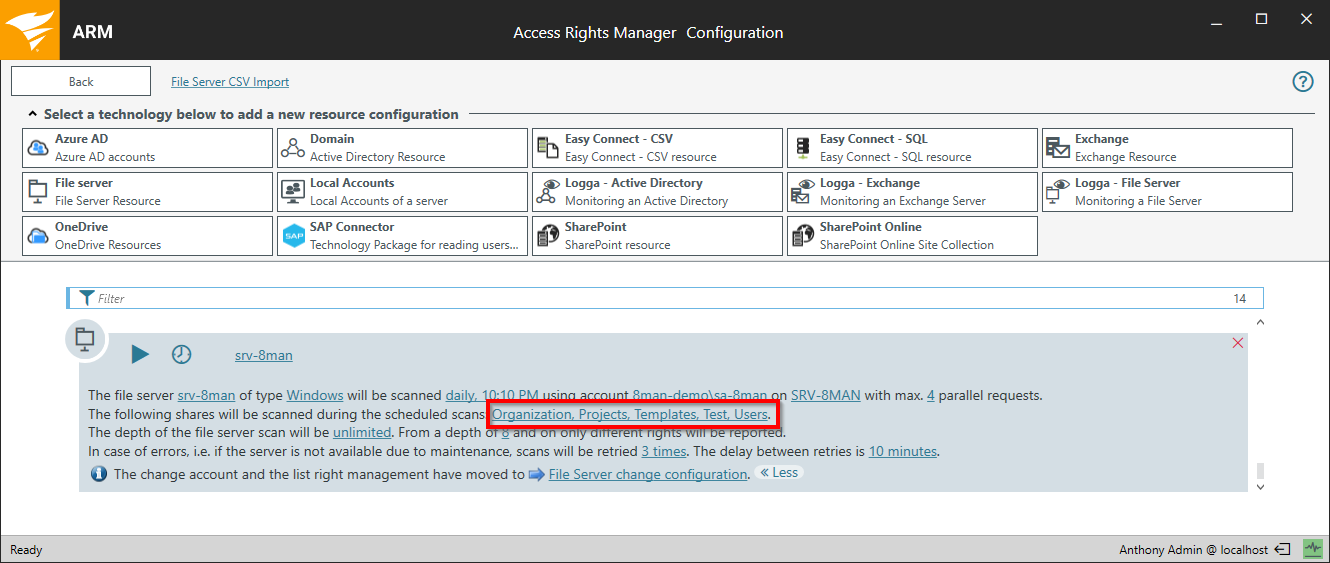Add an Azure AD resource
Viewport: 1330px width, 563px height.
147,148
